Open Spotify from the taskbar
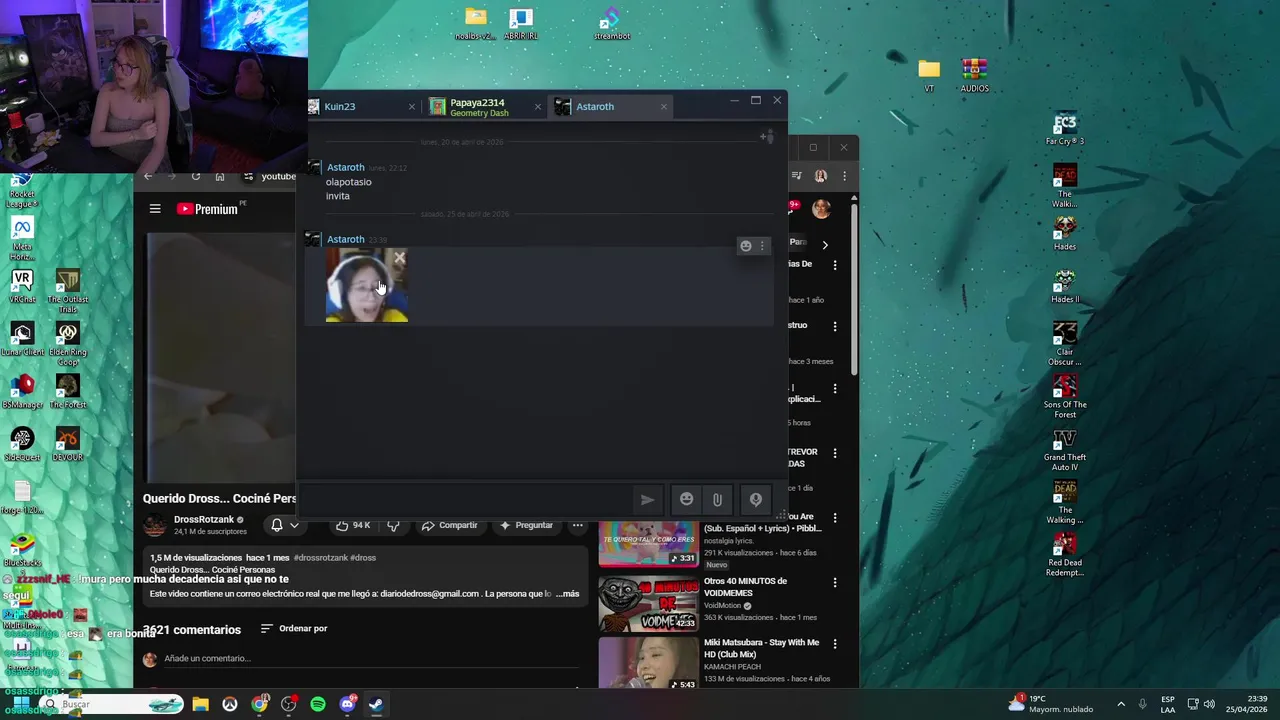This screenshot has height=720, width=1280. (x=318, y=704)
